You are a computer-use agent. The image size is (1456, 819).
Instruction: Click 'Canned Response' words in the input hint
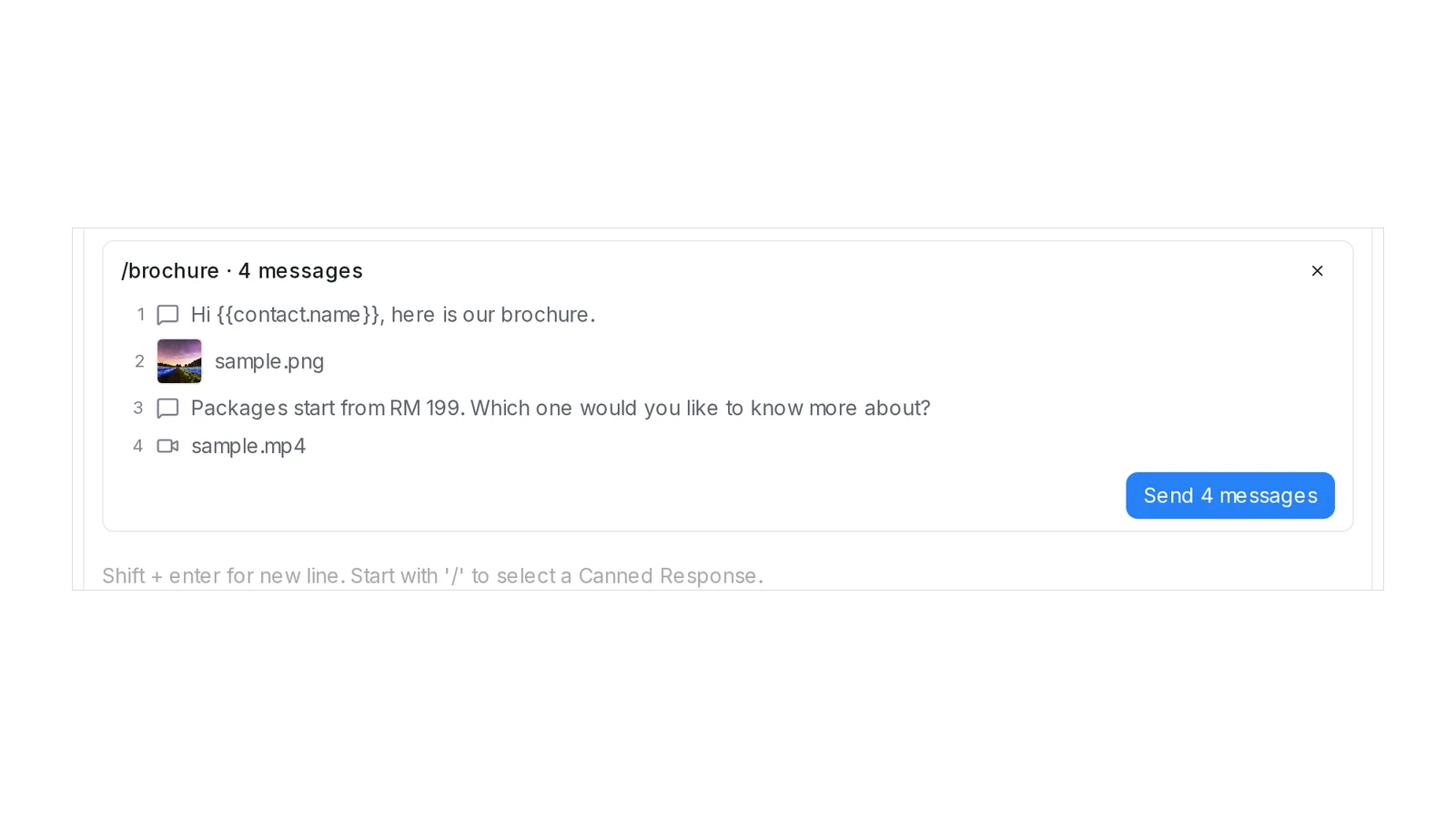click(669, 576)
